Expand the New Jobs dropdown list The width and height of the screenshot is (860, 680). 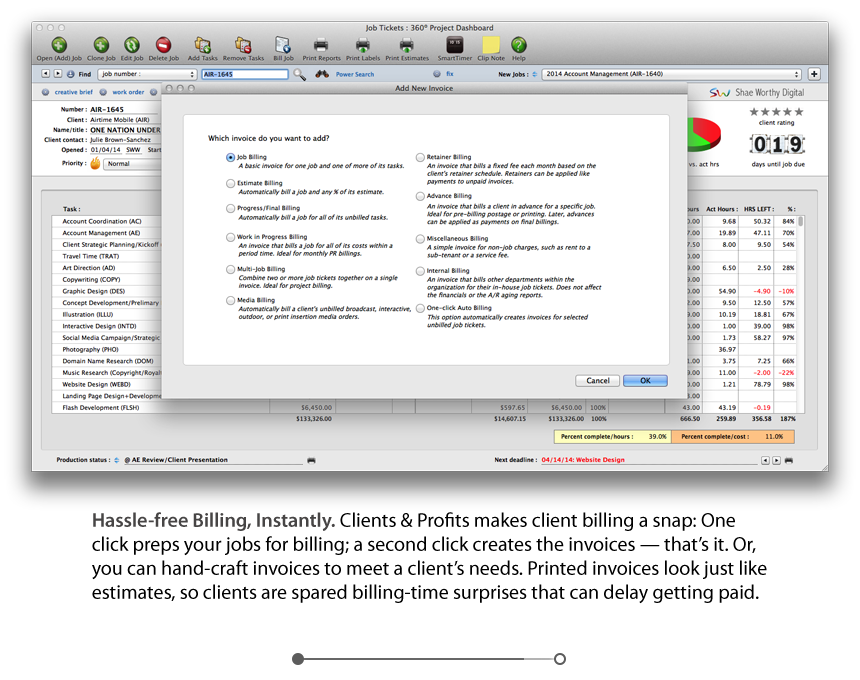(x=672, y=74)
